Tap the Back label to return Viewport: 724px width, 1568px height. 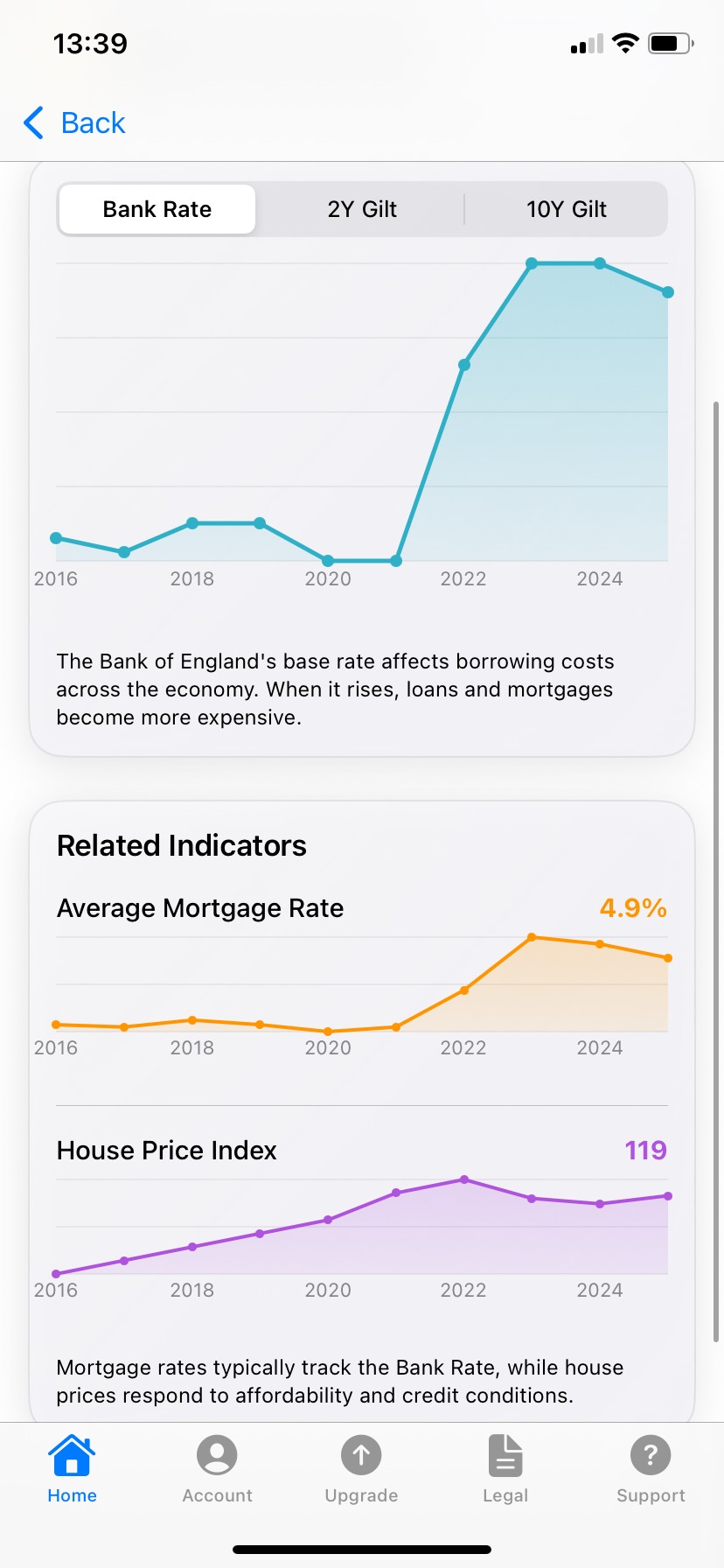(x=91, y=123)
